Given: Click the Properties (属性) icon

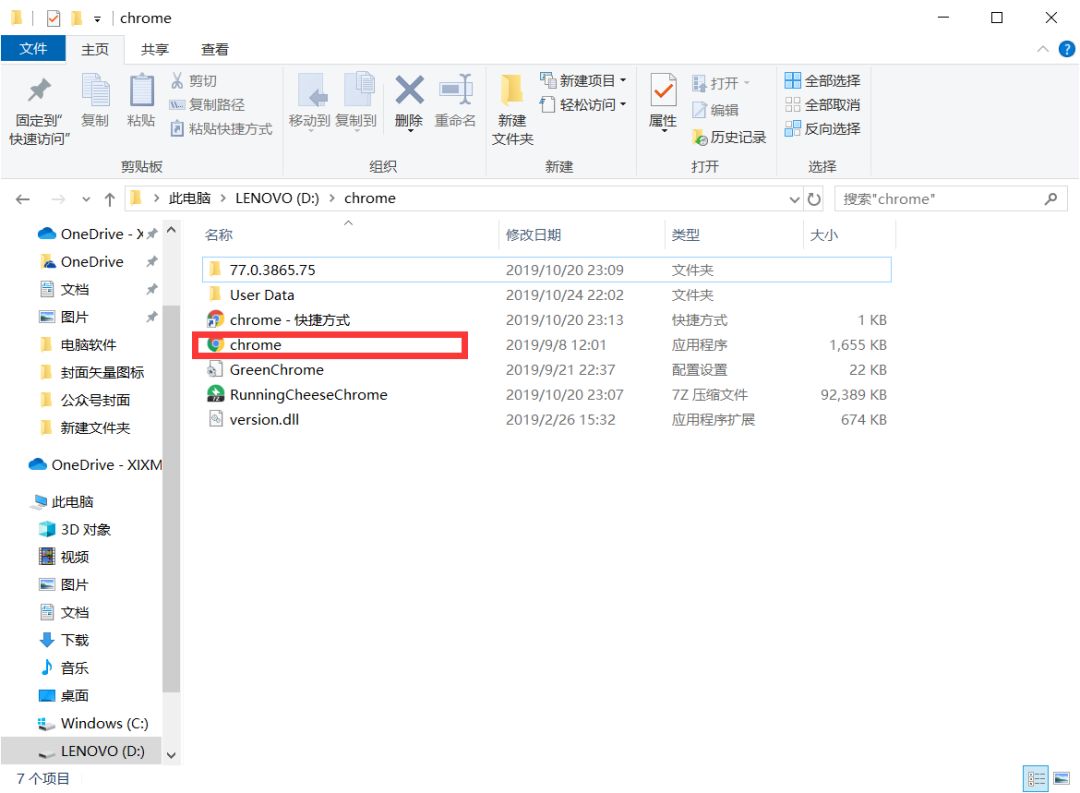Looking at the screenshot, I should coord(663,90).
